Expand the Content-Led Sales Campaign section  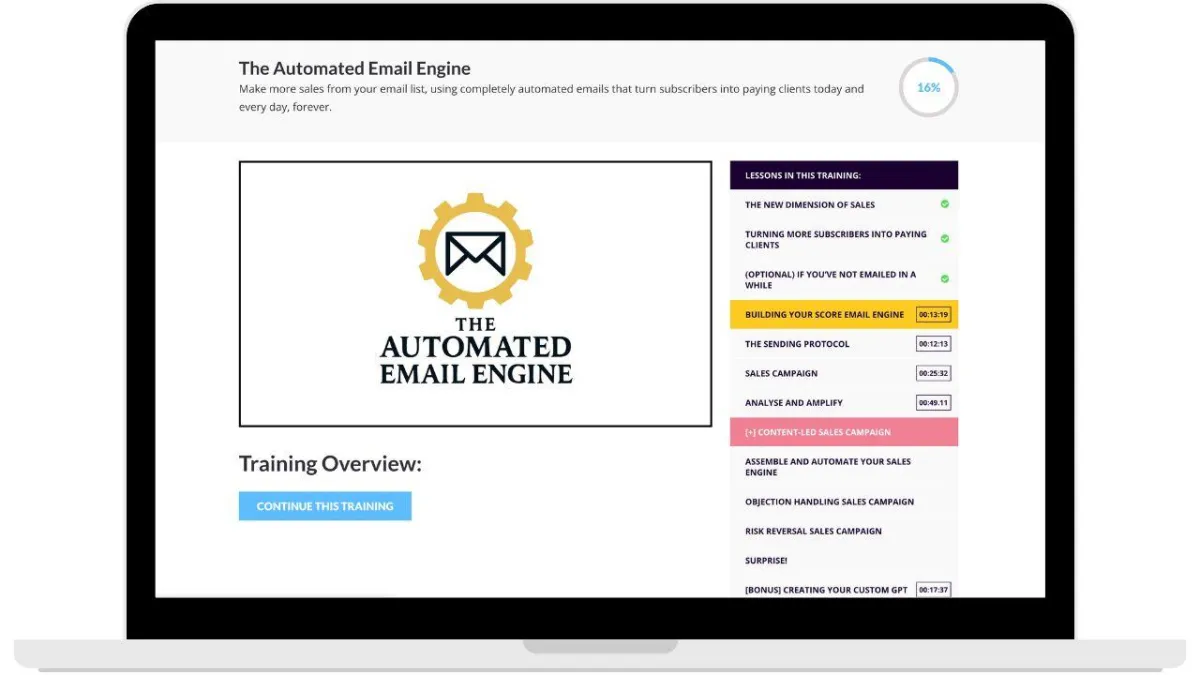[844, 432]
